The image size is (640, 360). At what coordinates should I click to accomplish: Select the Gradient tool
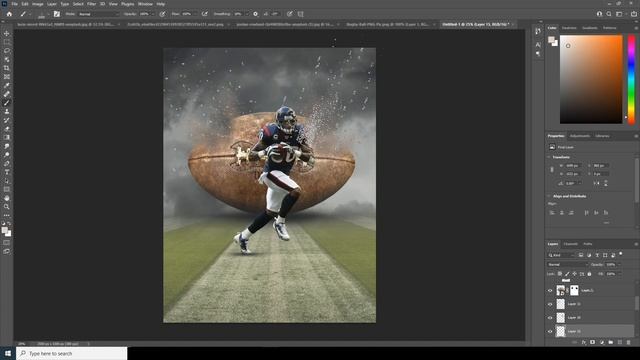(x=7, y=138)
